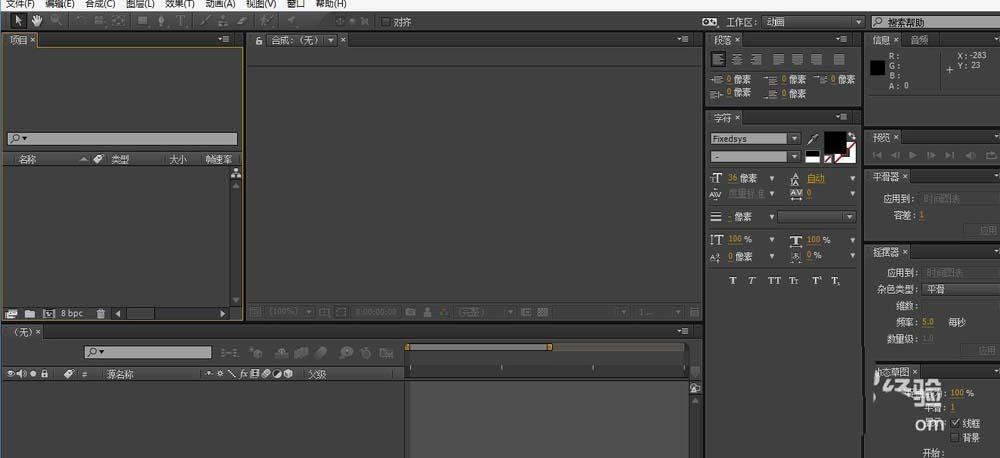1000x458 pixels.
Task: Select the Selection arrow tool
Action: tap(18, 20)
